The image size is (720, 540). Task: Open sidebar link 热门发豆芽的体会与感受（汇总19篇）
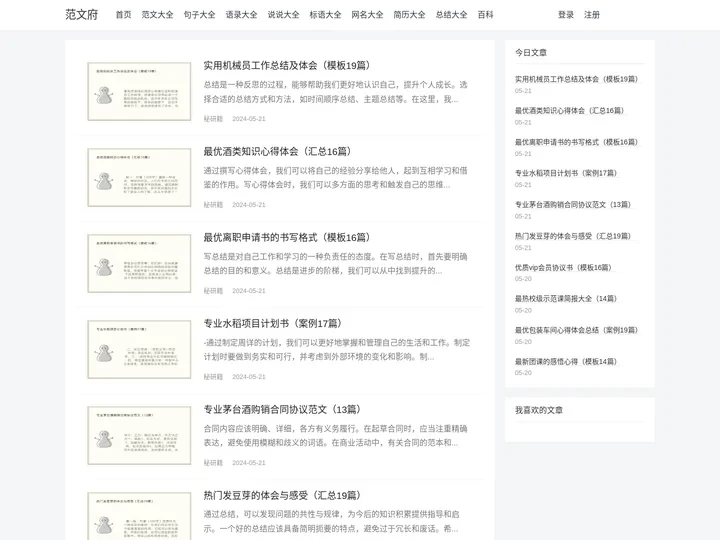click(x=573, y=236)
